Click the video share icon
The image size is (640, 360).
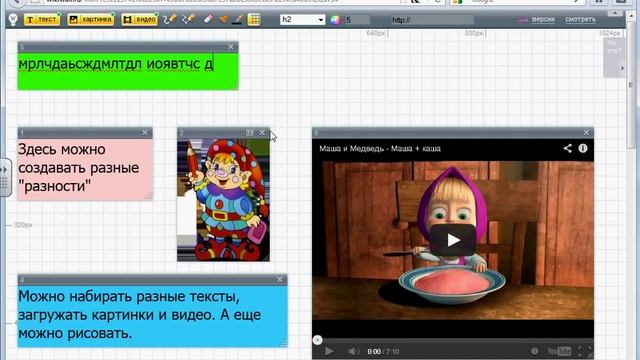[567, 148]
